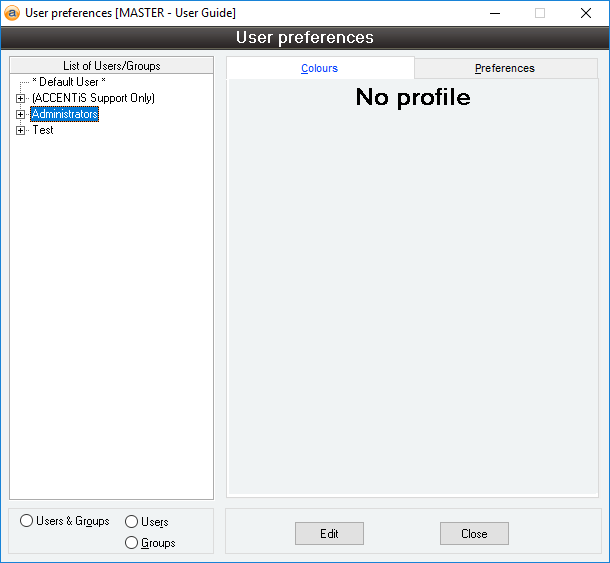
Task: Select the (ACCENTiS Support Only) tree item
Action: (93, 98)
